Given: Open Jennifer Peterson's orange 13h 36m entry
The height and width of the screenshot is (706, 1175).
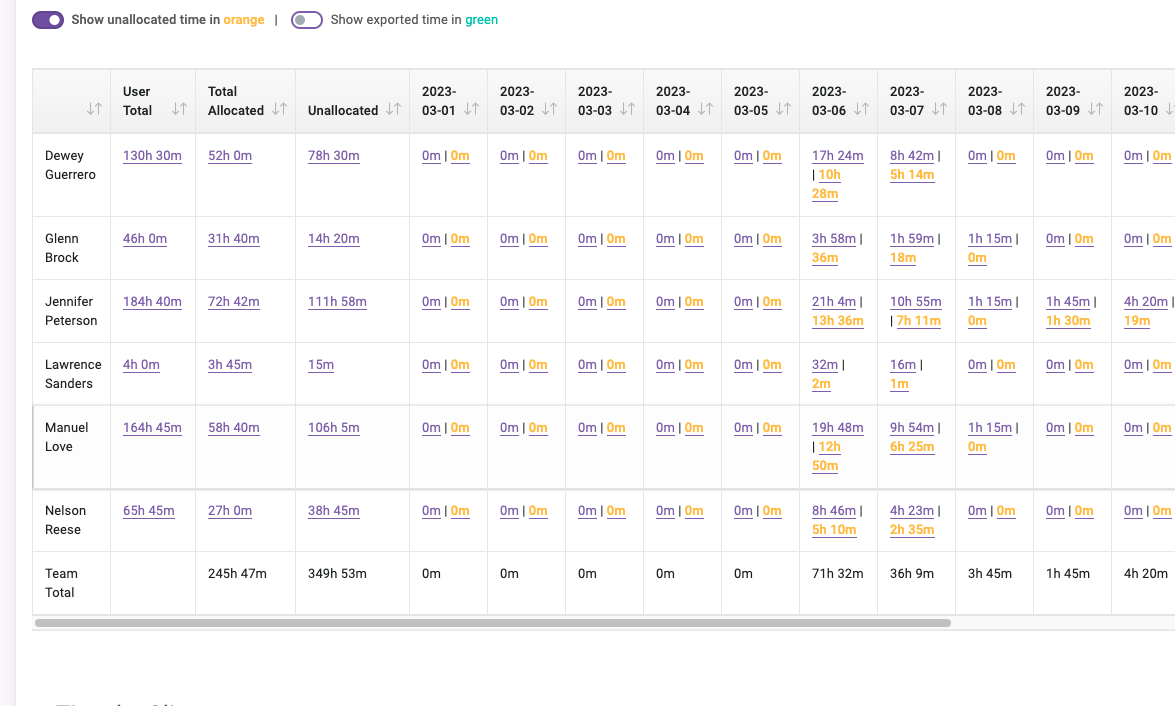Looking at the screenshot, I should [x=837, y=321].
